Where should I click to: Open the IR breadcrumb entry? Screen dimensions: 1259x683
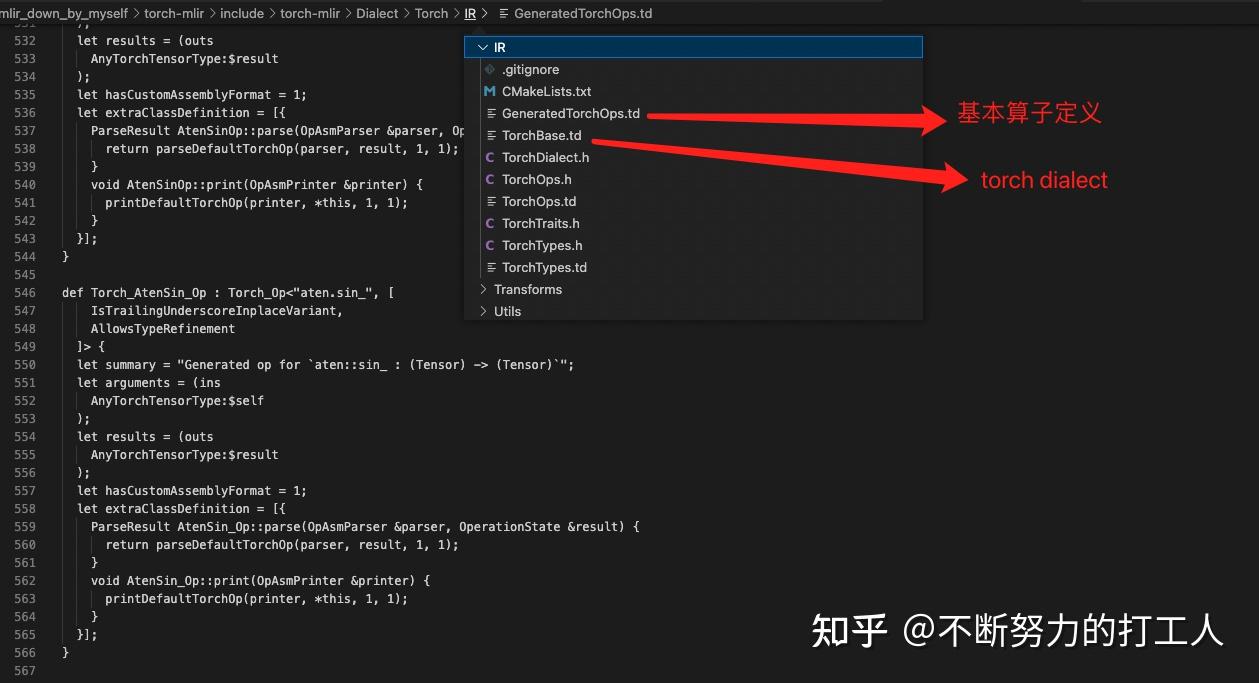pyautogui.click(x=470, y=13)
